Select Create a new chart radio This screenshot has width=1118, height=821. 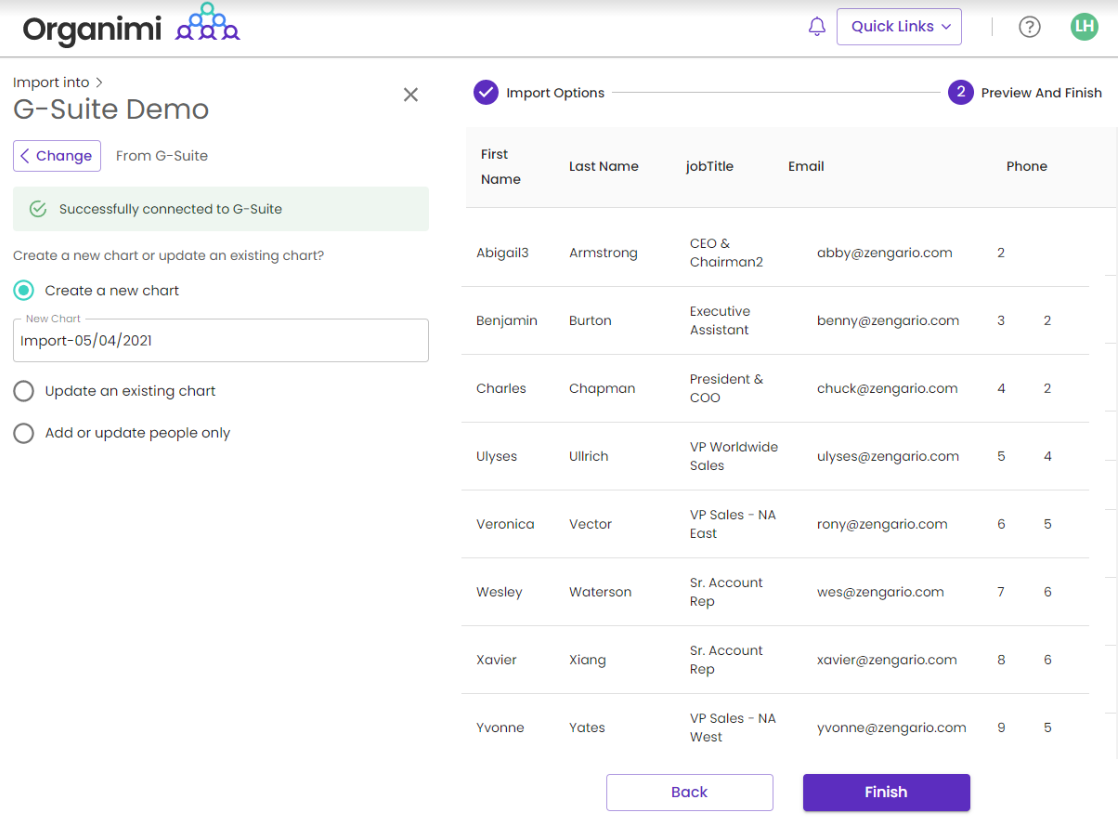point(24,291)
